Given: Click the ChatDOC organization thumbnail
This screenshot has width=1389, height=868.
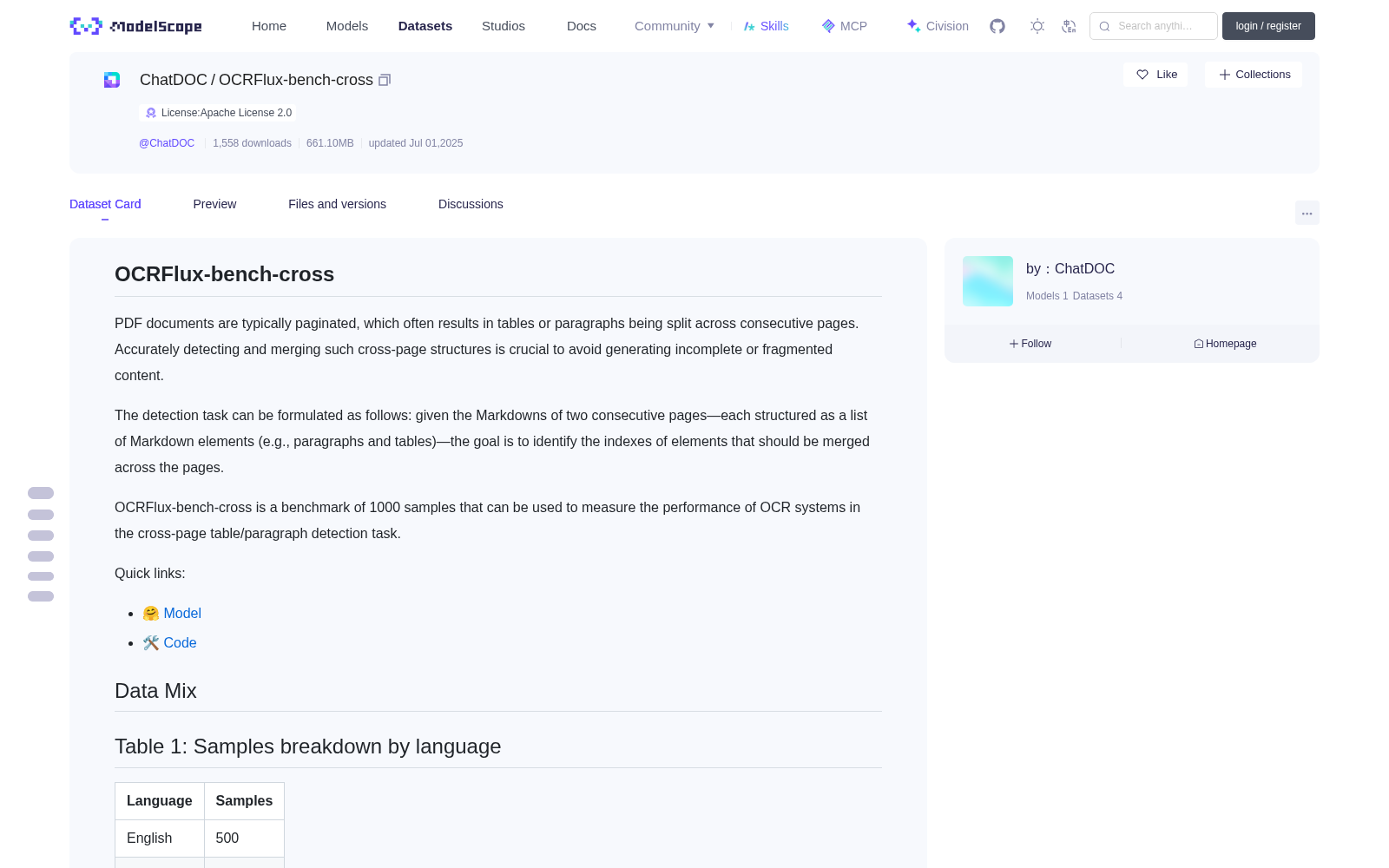Looking at the screenshot, I should (988, 281).
